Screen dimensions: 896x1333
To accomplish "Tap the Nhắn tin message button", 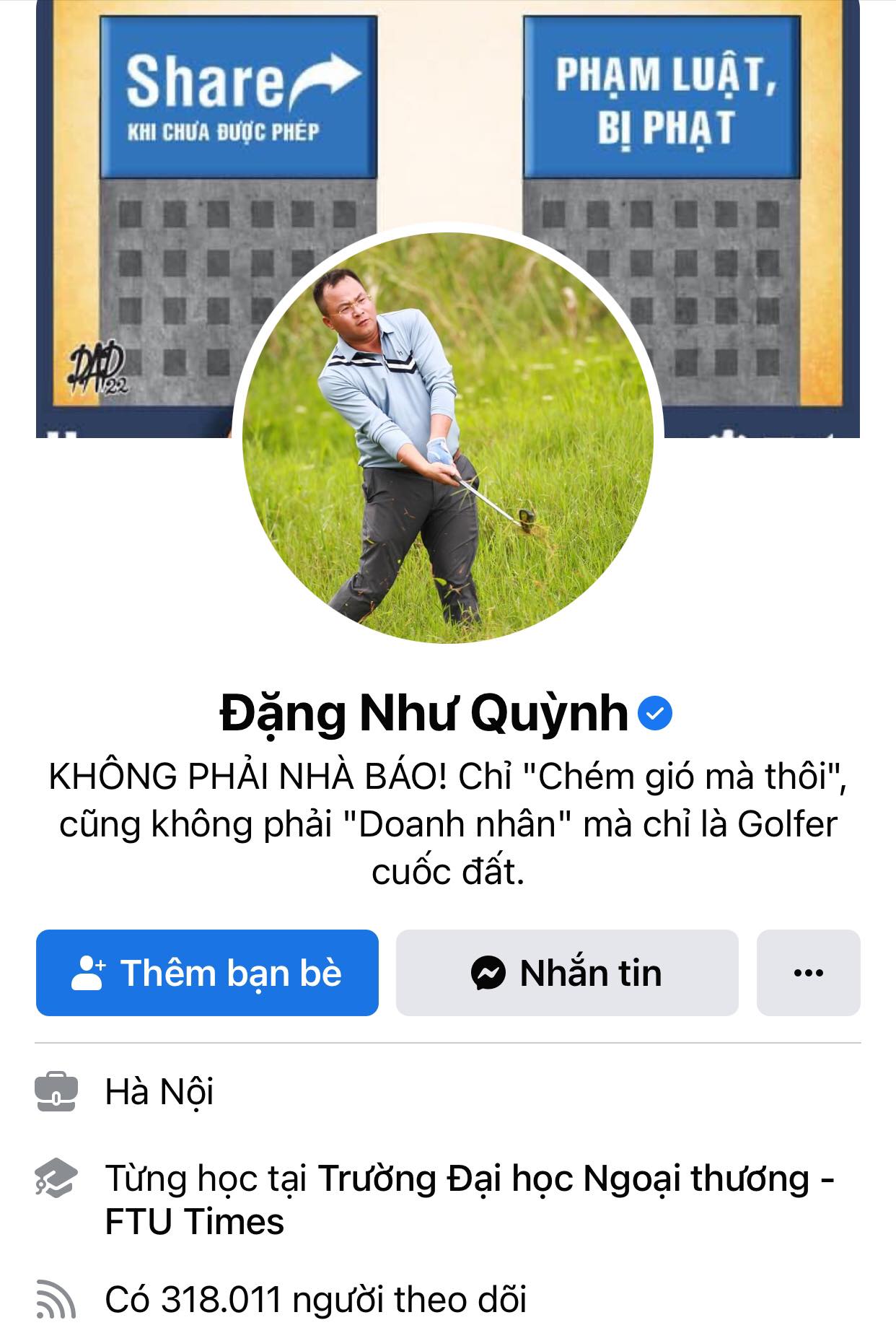I will click(x=567, y=973).
